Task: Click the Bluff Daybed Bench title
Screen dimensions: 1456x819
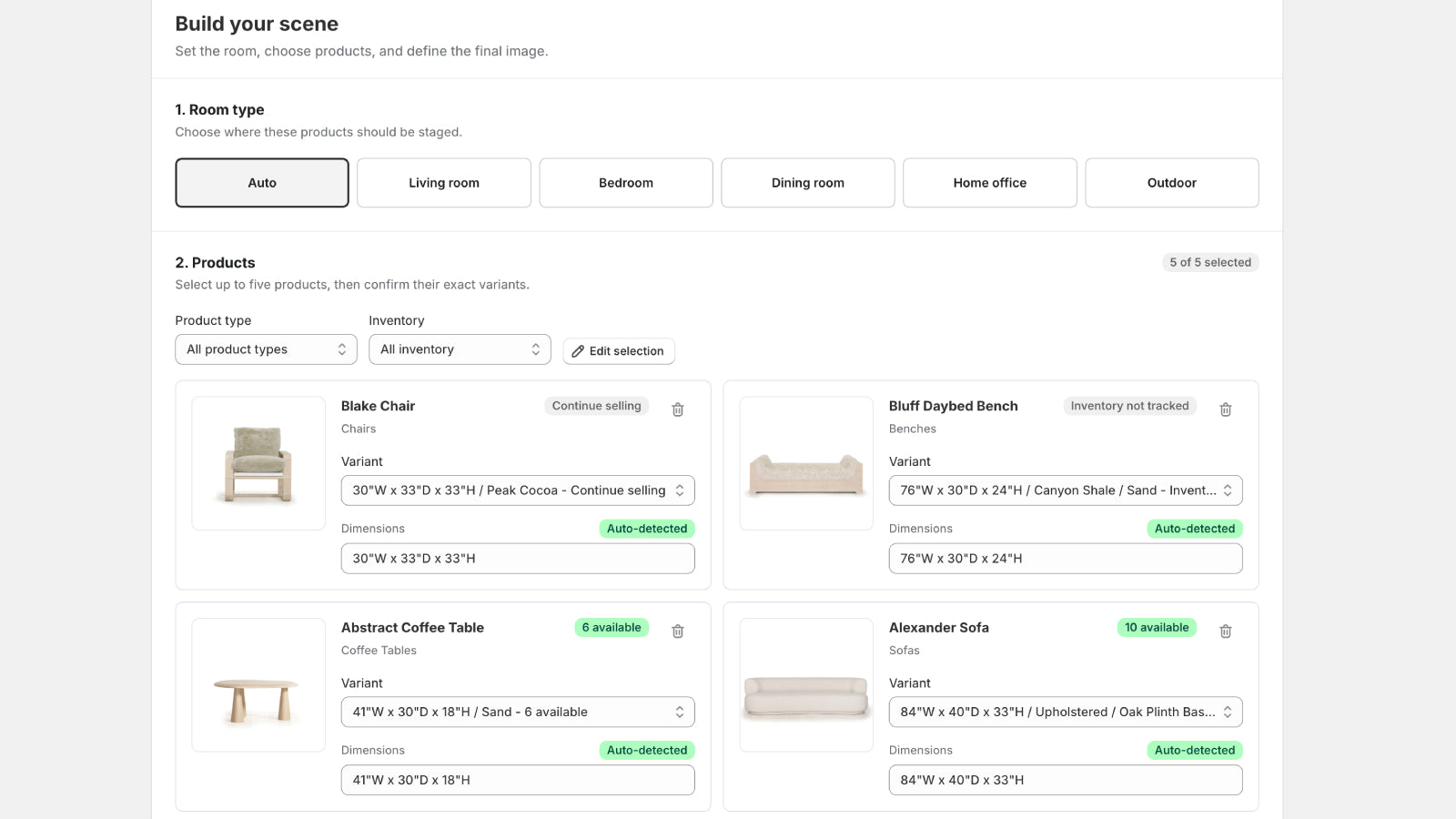Action: tap(953, 406)
